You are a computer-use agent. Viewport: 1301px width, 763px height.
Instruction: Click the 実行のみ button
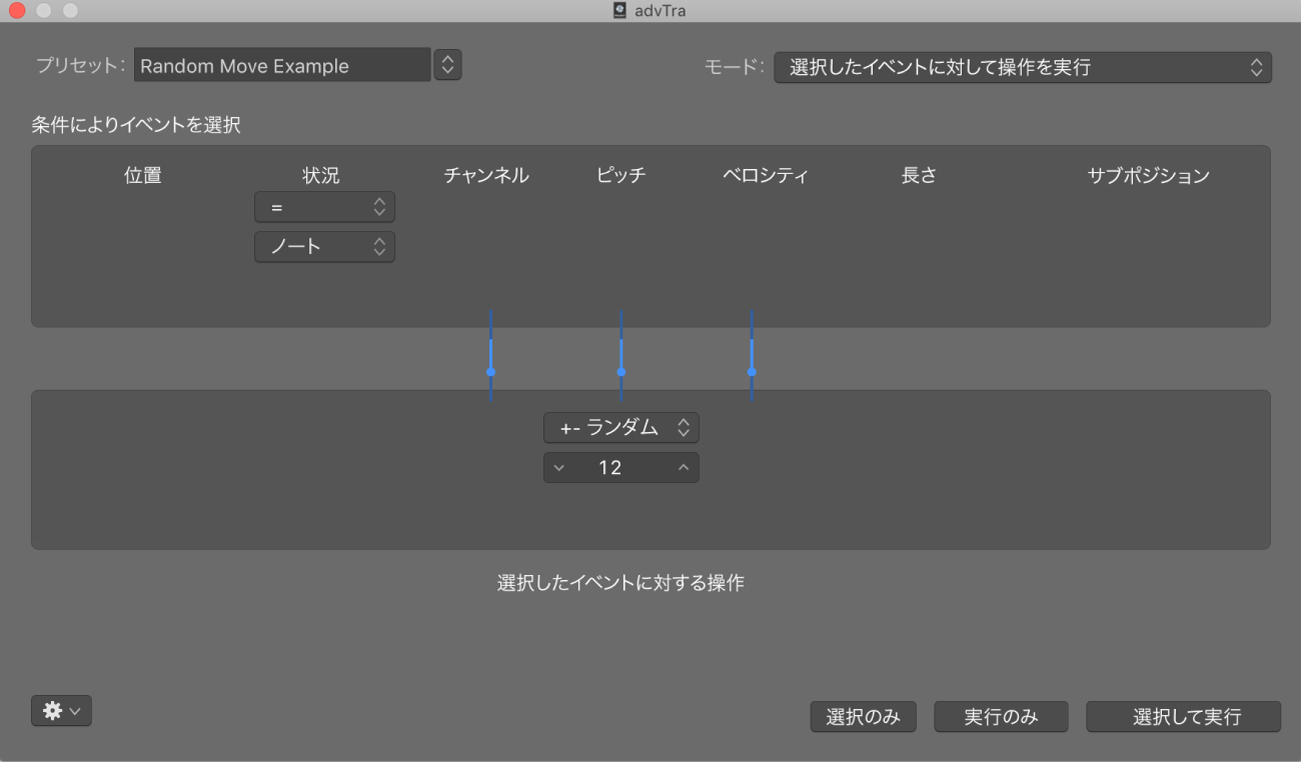(1001, 717)
